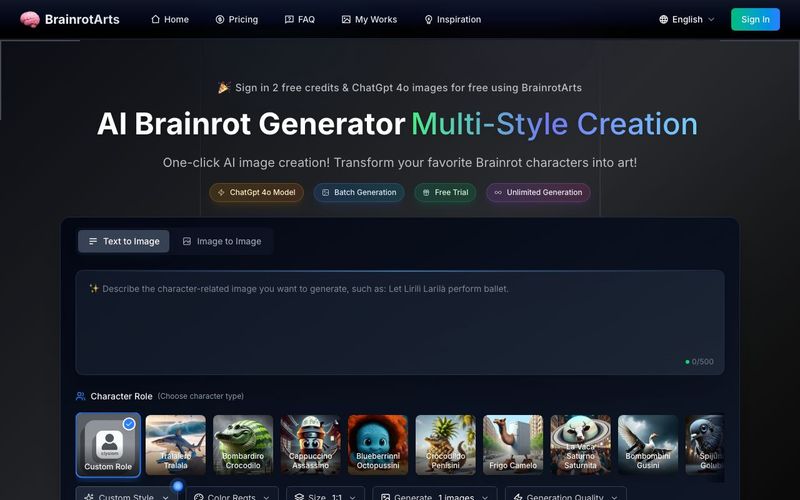
Task: Expand the English language dropdown
Action: [687, 19]
